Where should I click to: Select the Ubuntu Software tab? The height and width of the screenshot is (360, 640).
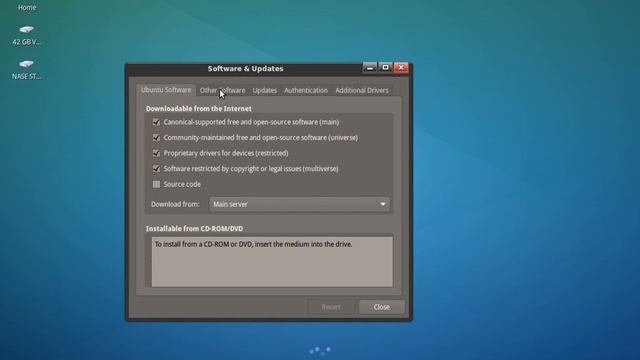[x=166, y=90]
